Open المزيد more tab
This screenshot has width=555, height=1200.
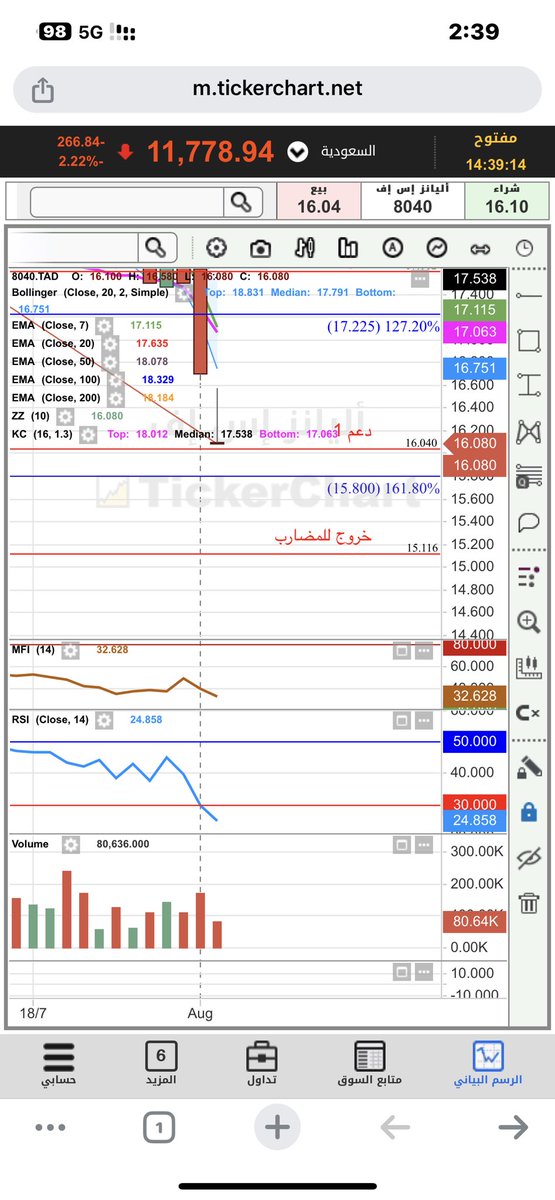[161, 1065]
